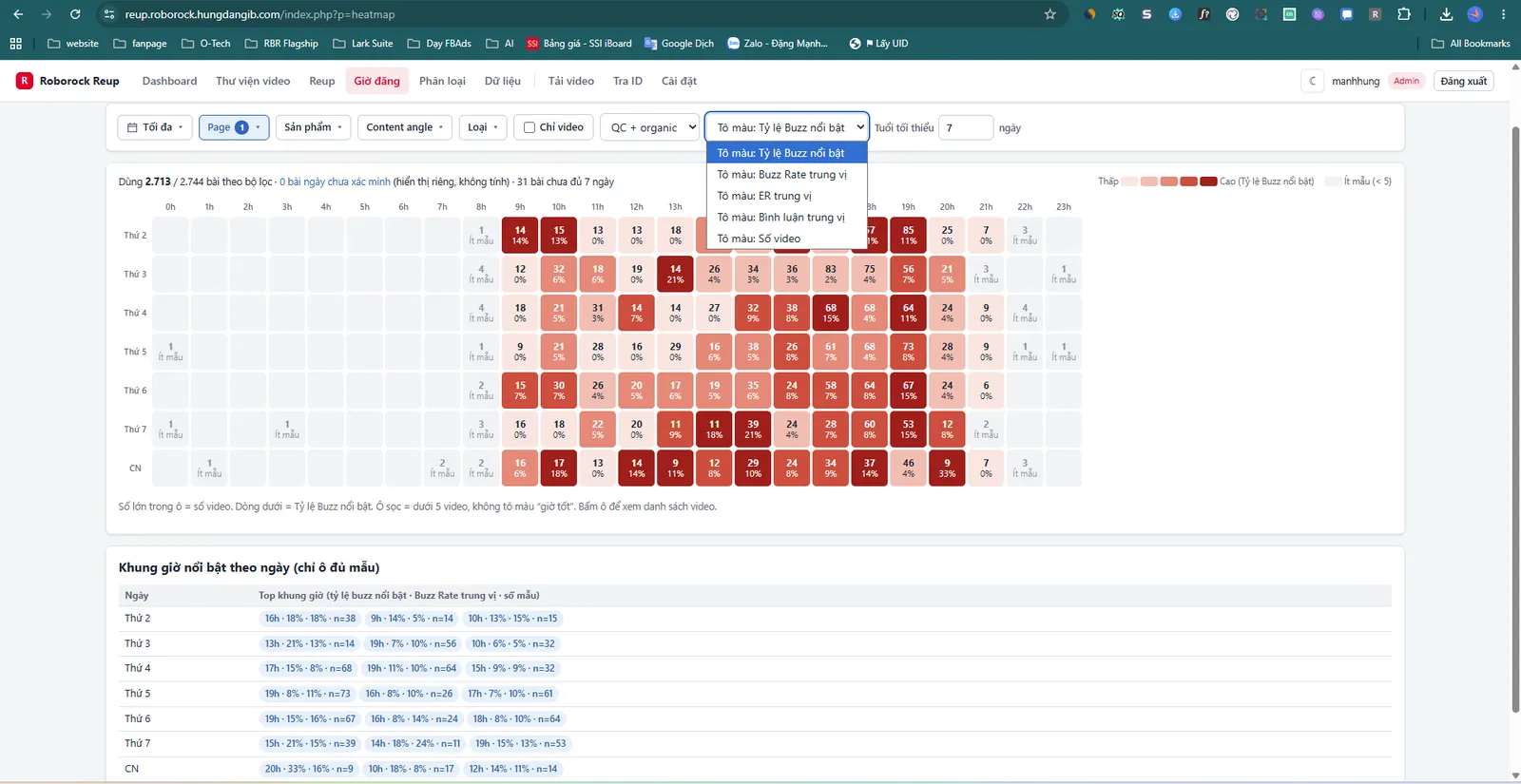Open the Chrome profile avatar
The height and width of the screenshot is (784, 1521).
coord(1475,14)
